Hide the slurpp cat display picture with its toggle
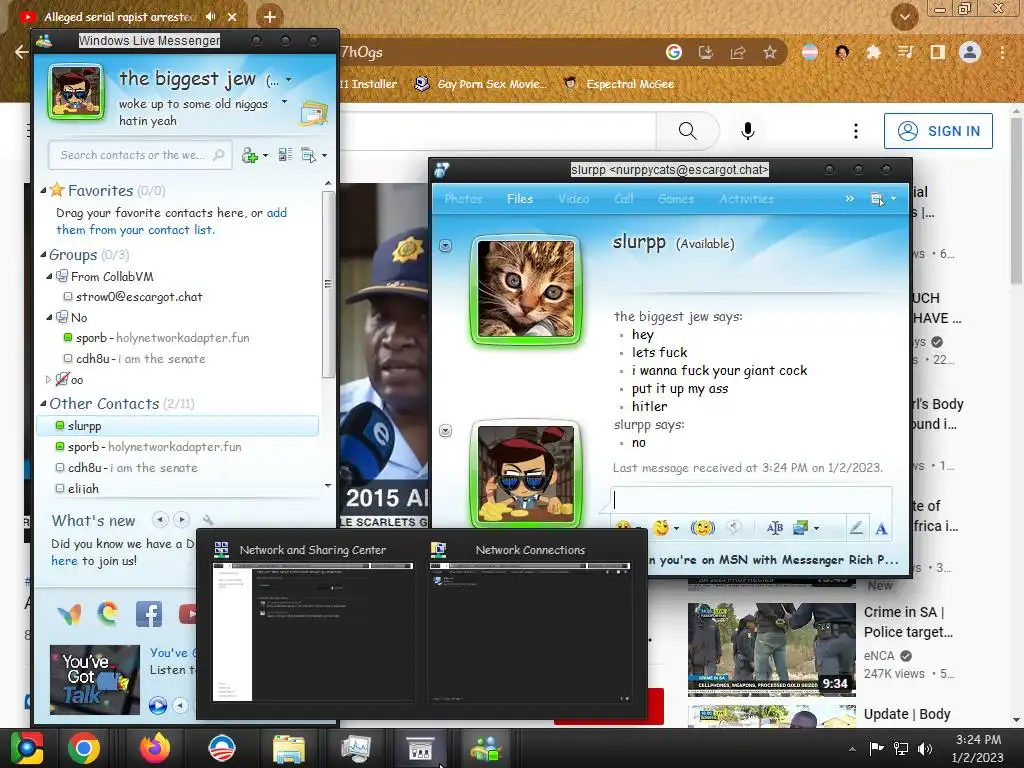Screen dimensions: 1024x768 tap(445, 246)
